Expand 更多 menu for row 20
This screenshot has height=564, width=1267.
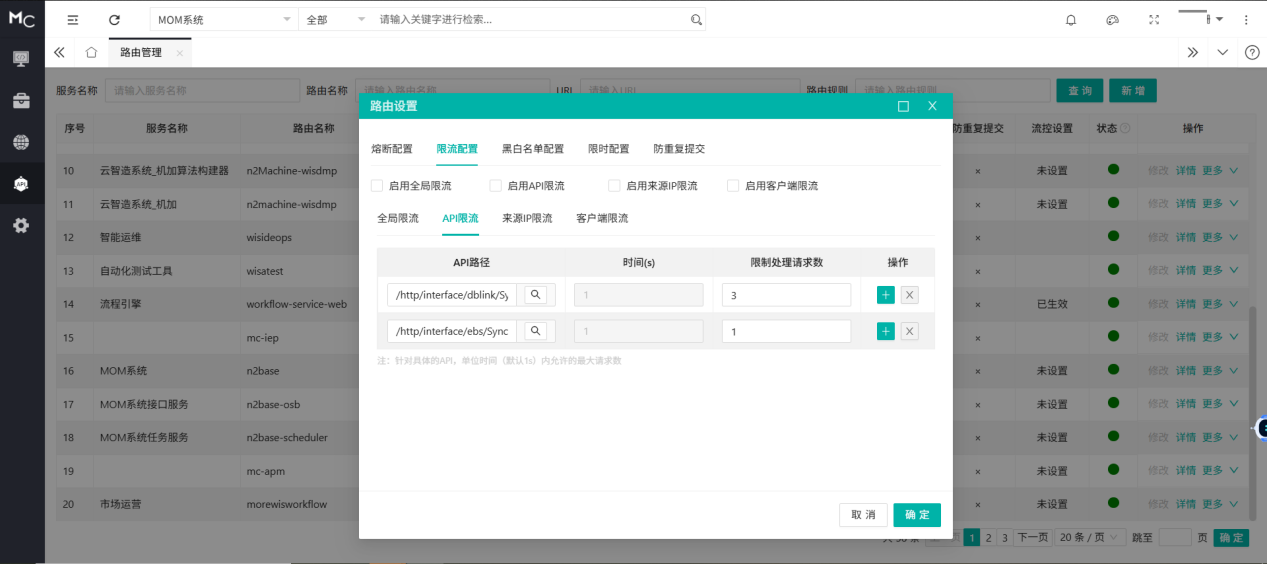point(1220,504)
